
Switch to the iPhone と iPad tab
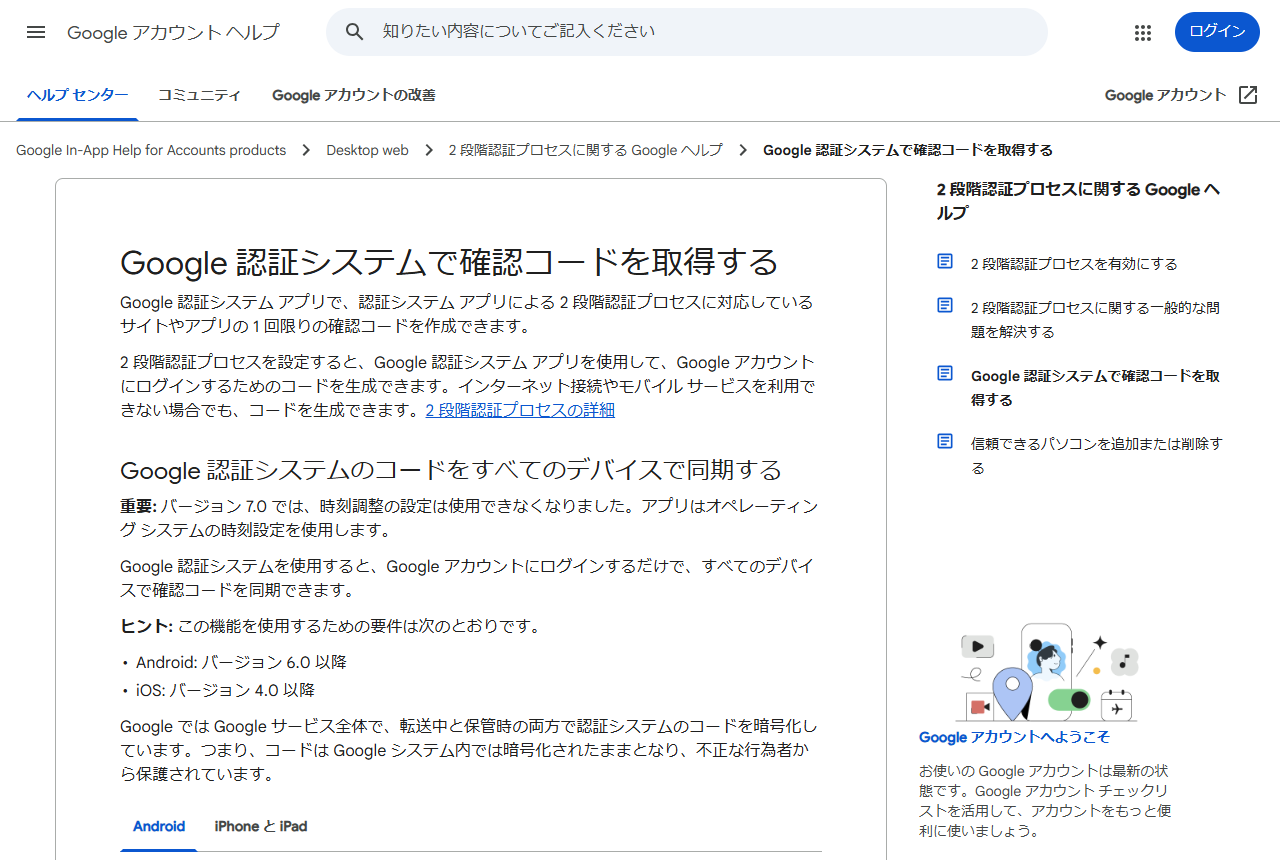tap(261, 826)
